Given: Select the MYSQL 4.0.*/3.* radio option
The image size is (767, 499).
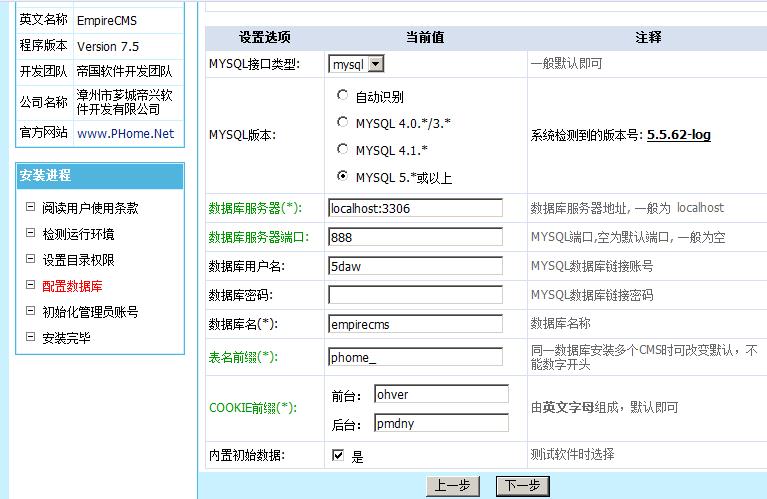Looking at the screenshot, I should click(x=342, y=122).
